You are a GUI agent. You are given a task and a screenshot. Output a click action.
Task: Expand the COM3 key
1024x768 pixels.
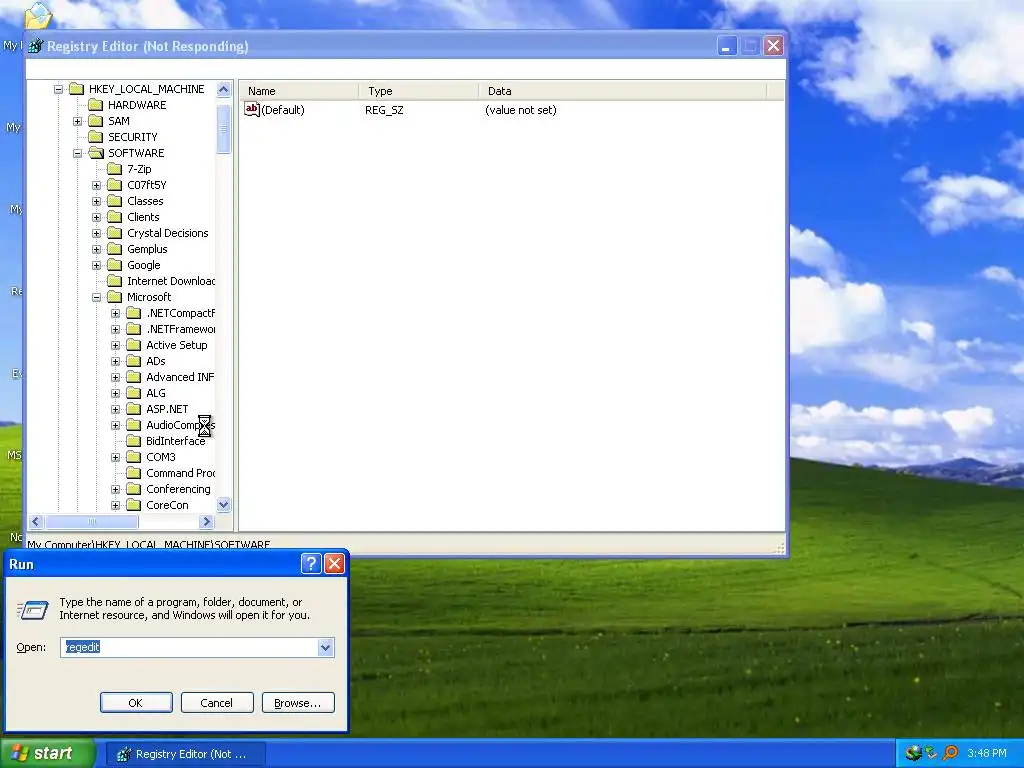[x=116, y=457]
